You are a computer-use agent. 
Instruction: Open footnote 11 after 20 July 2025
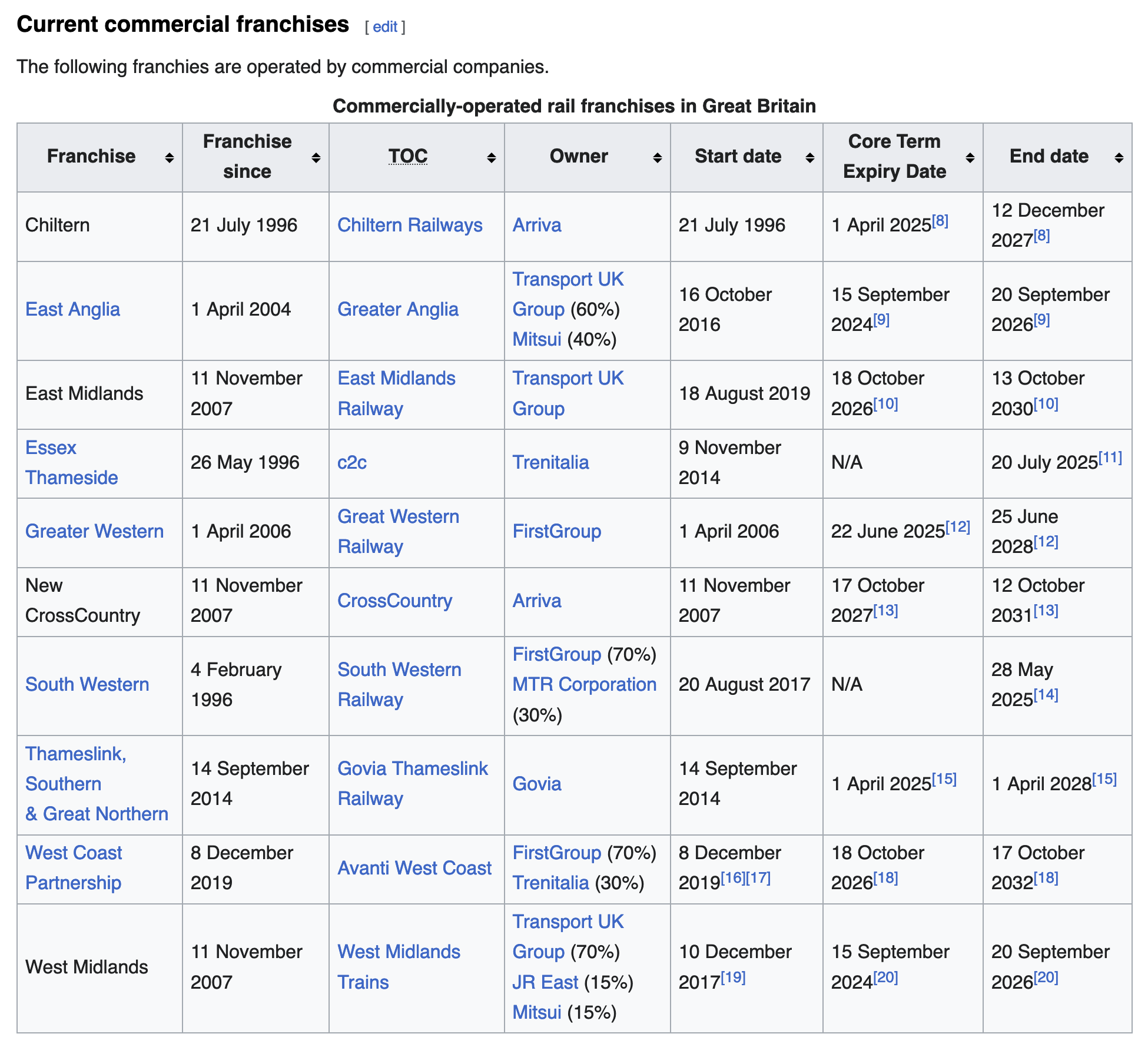coord(1110,458)
